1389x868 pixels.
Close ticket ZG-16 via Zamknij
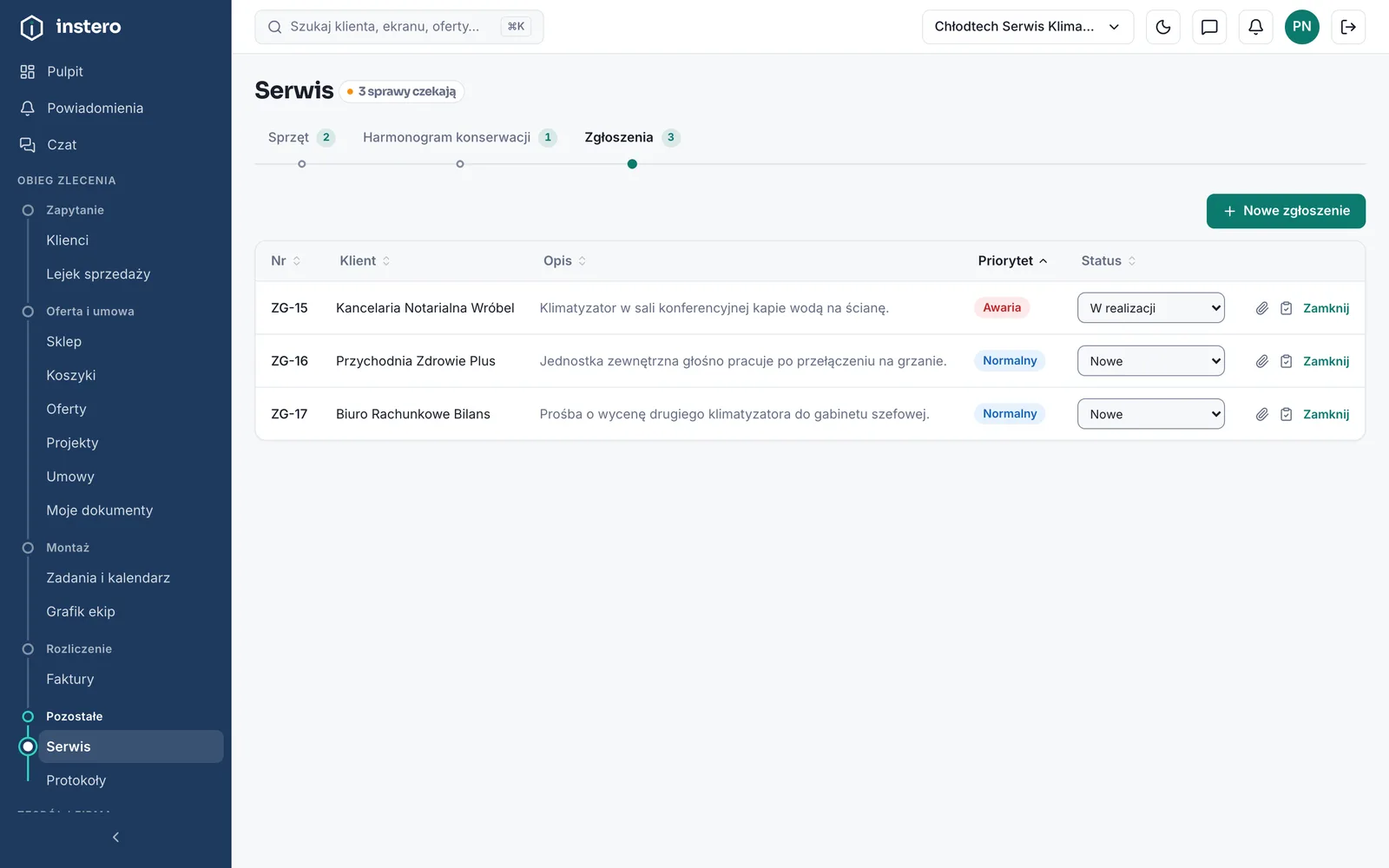[1326, 361]
